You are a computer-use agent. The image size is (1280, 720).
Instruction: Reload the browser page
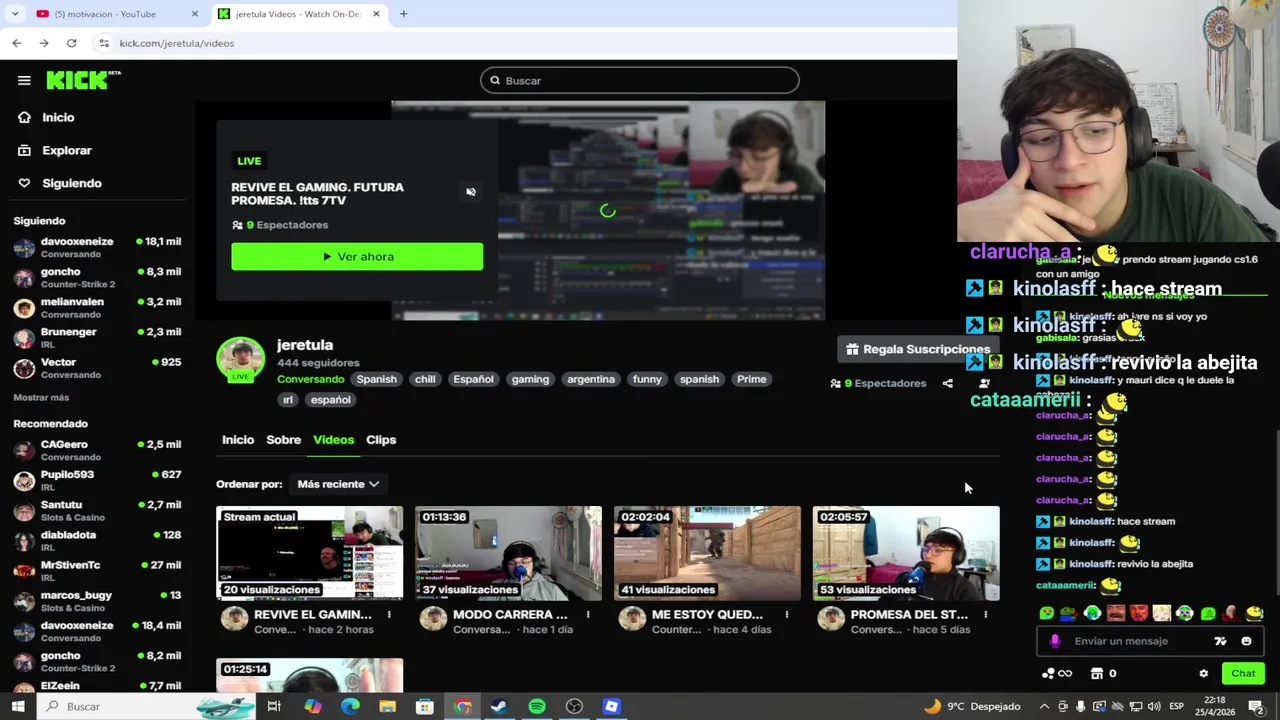(71, 43)
